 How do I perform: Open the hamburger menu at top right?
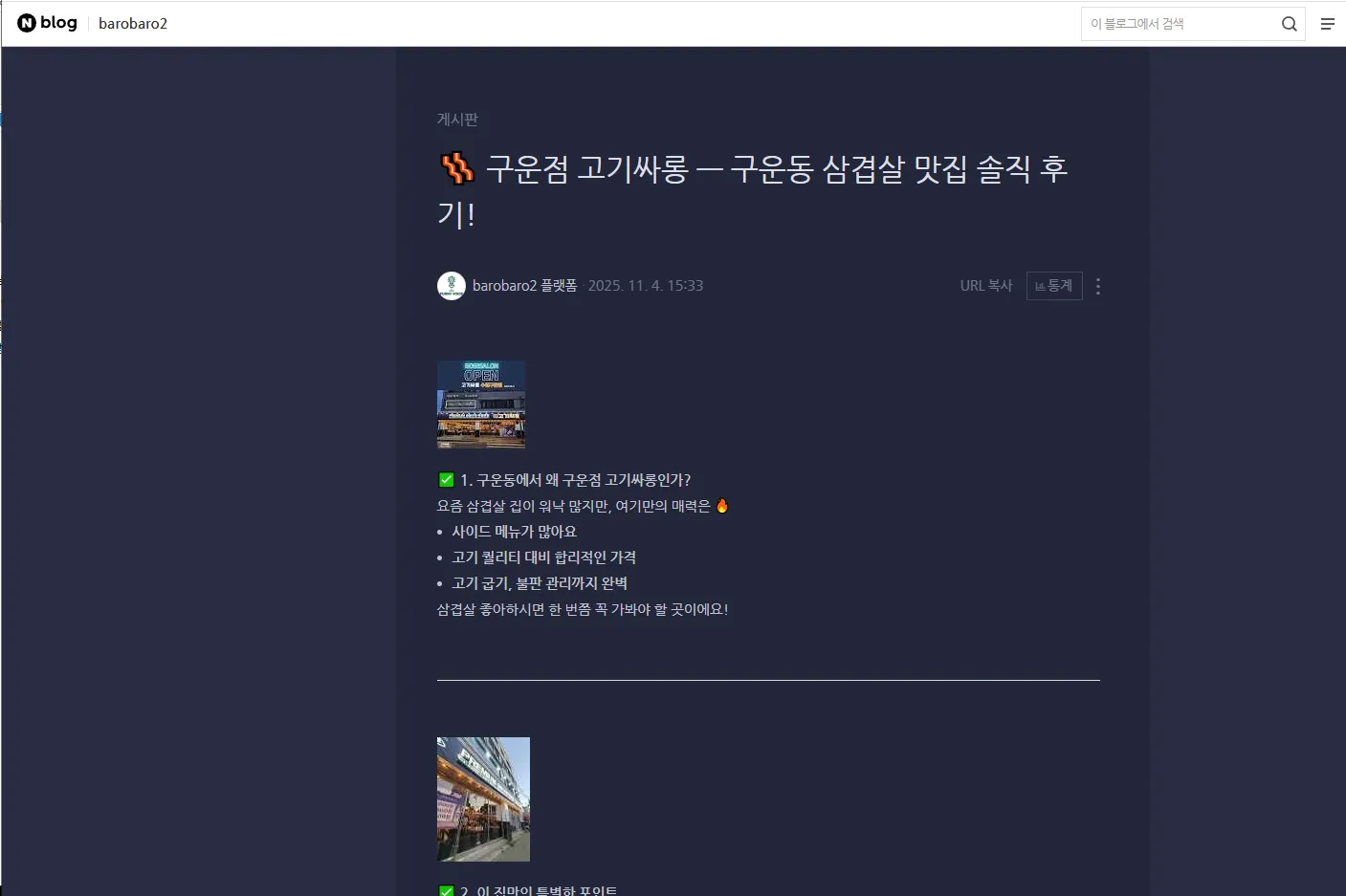pyautogui.click(x=1328, y=23)
